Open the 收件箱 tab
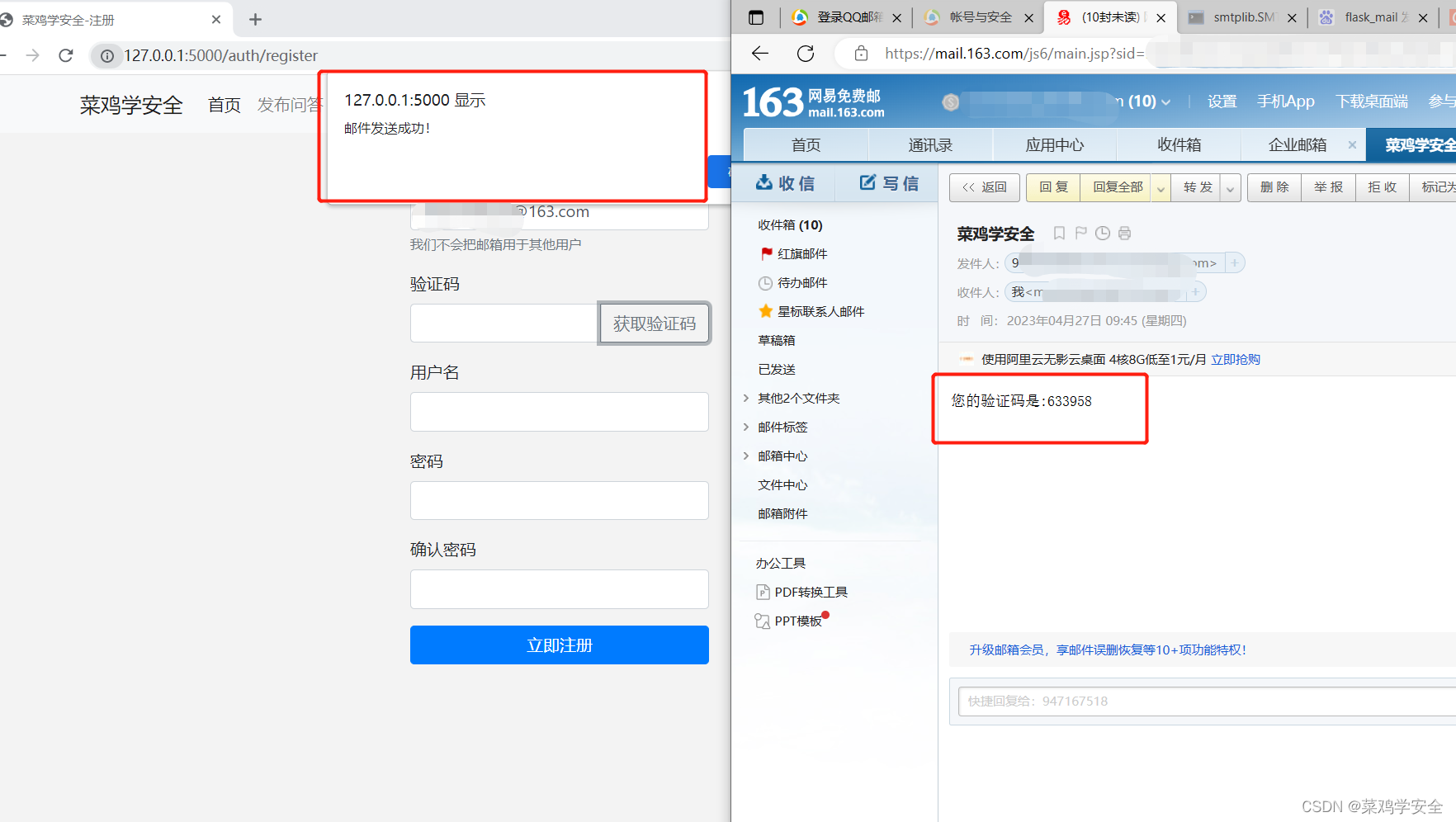Screen dimensions: 1456x822 click(x=1179, y=144)
